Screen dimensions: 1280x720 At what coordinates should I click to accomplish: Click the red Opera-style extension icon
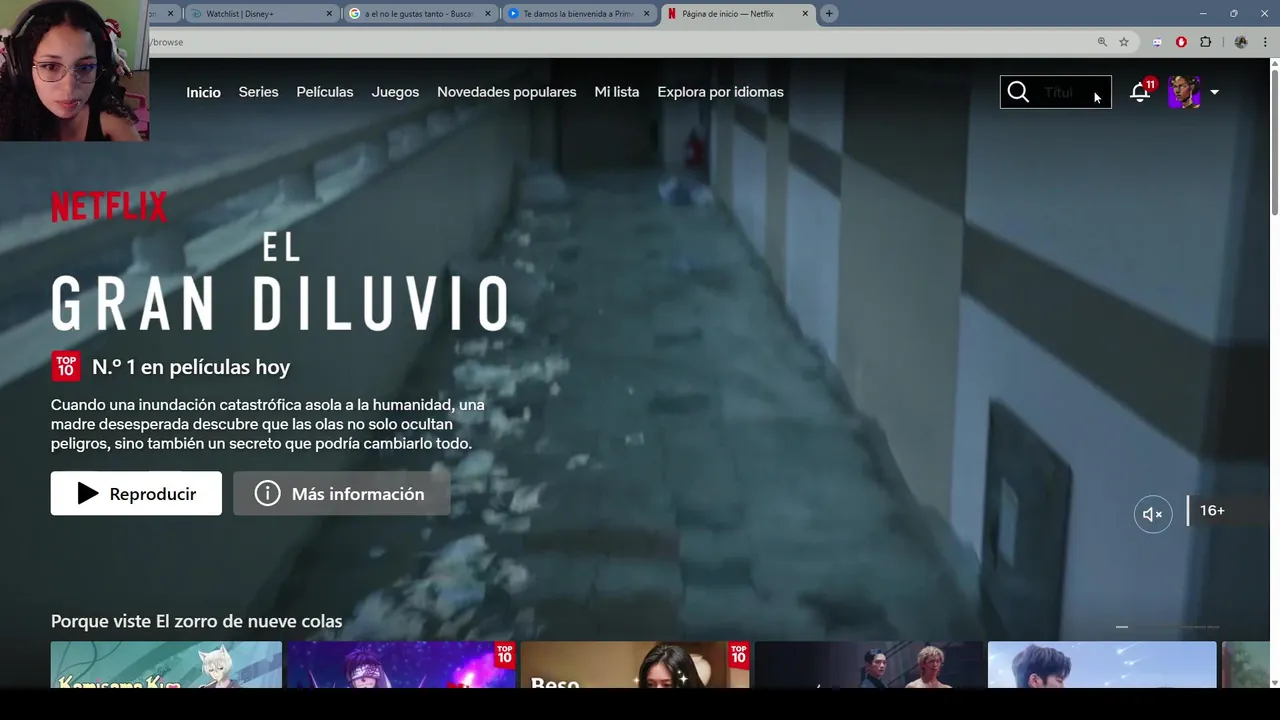click(x=1181, y=42)
